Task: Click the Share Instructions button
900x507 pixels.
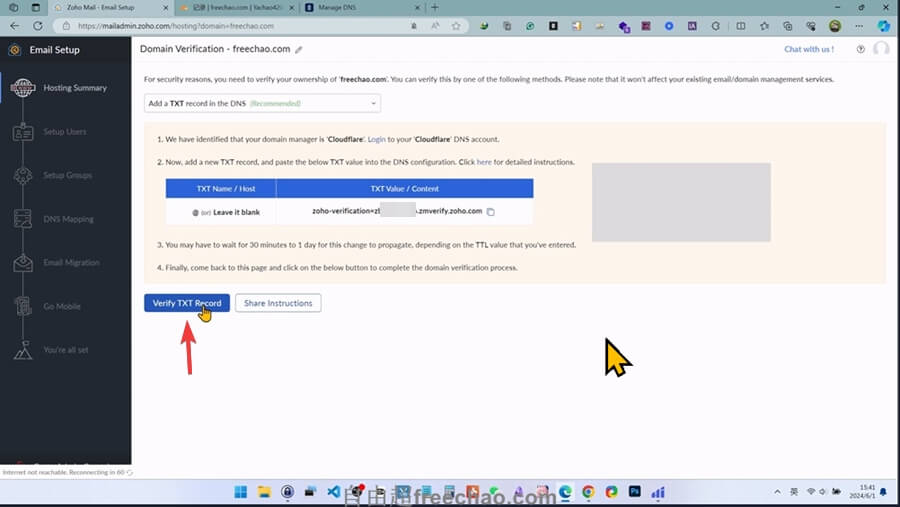Action: click(278, 303)
